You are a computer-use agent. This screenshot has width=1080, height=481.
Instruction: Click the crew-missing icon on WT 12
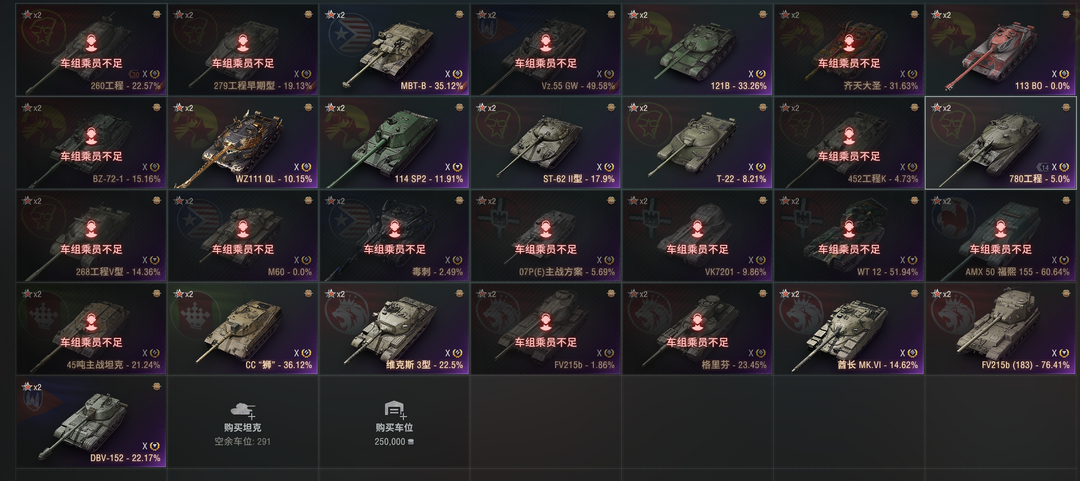pos(849,229)
